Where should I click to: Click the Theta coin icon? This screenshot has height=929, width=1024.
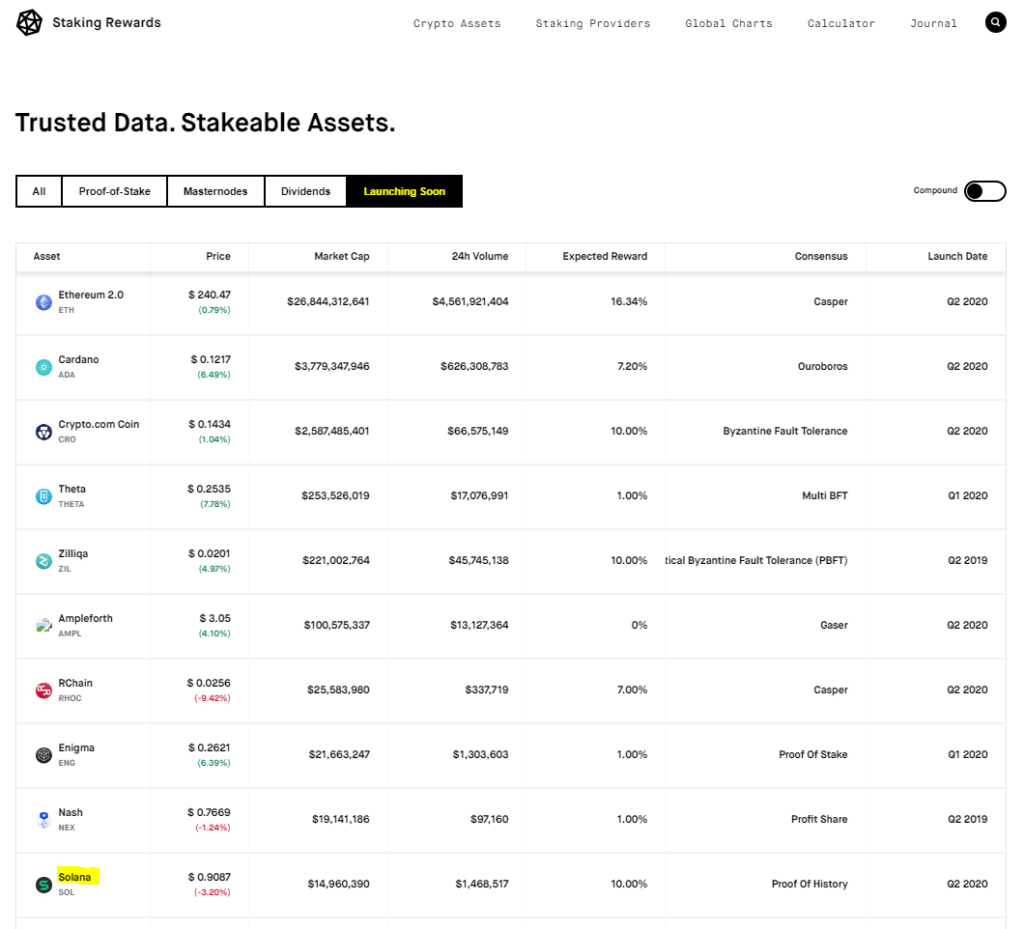44,496
